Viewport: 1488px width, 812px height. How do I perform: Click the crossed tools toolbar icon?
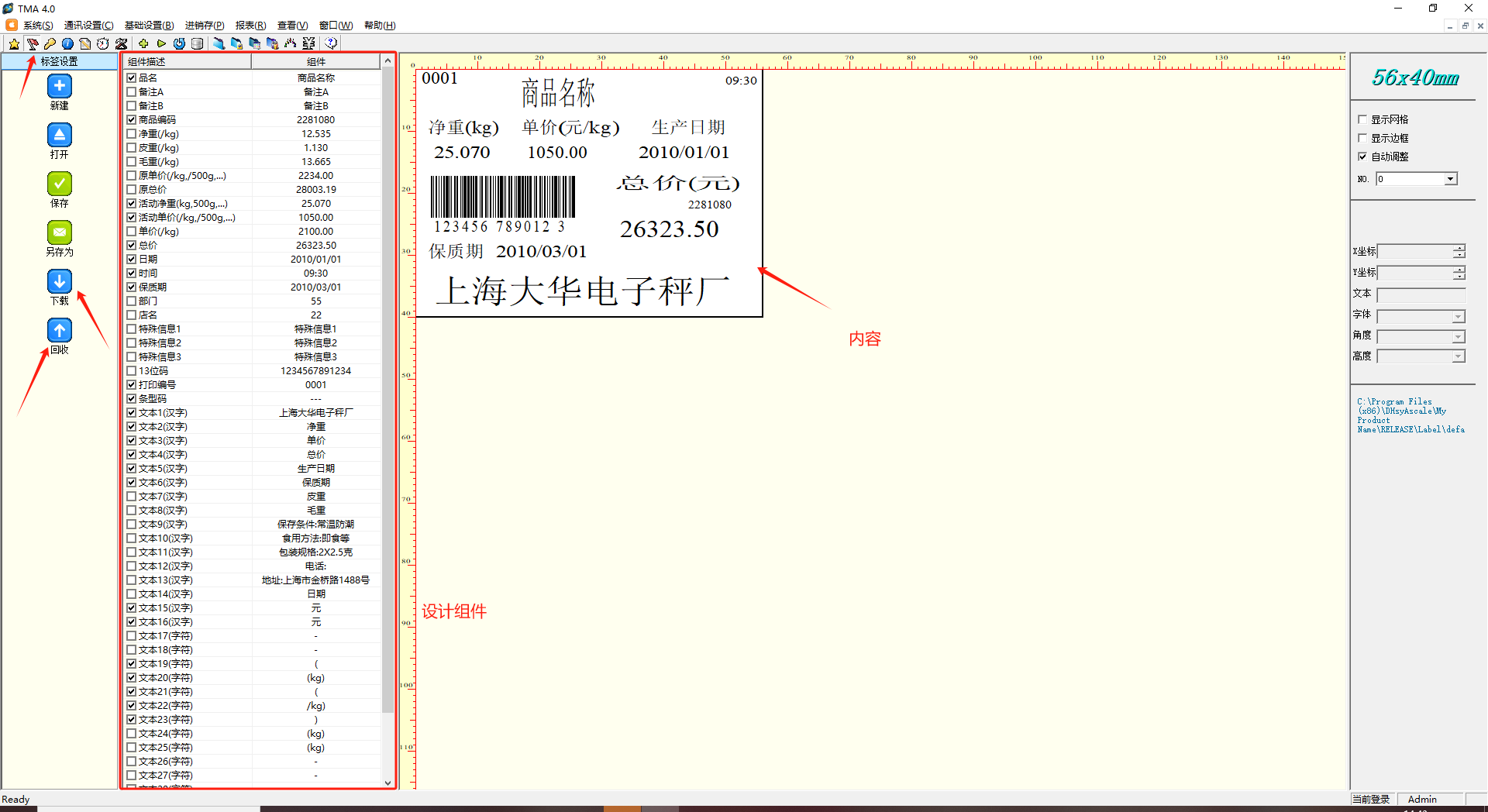click(121, 43)
